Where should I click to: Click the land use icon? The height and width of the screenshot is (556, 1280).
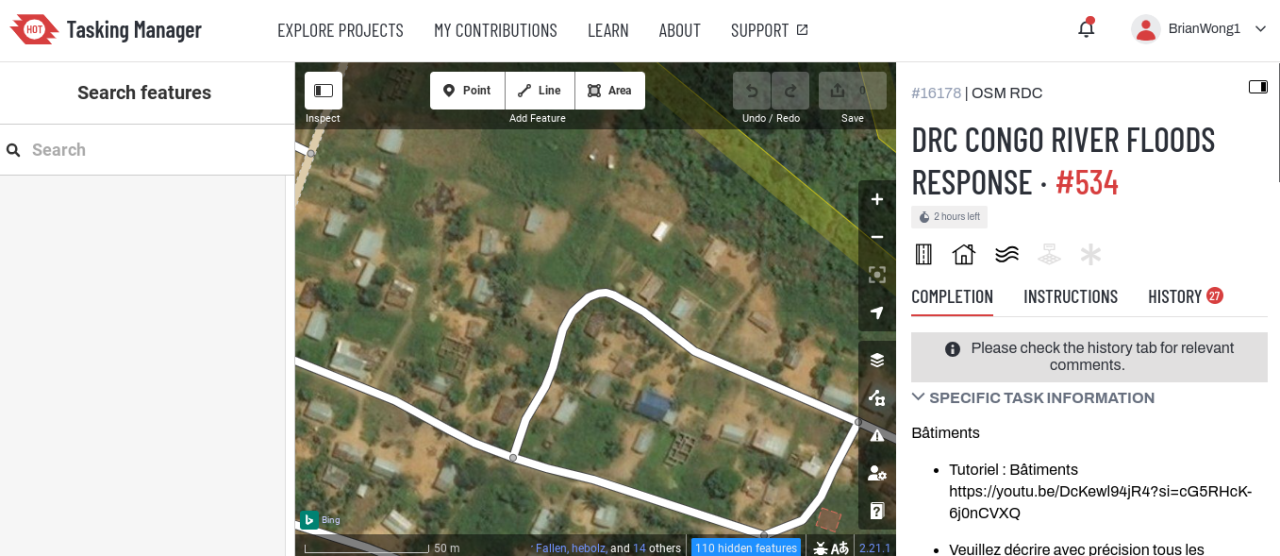[x=1048, y=254]
